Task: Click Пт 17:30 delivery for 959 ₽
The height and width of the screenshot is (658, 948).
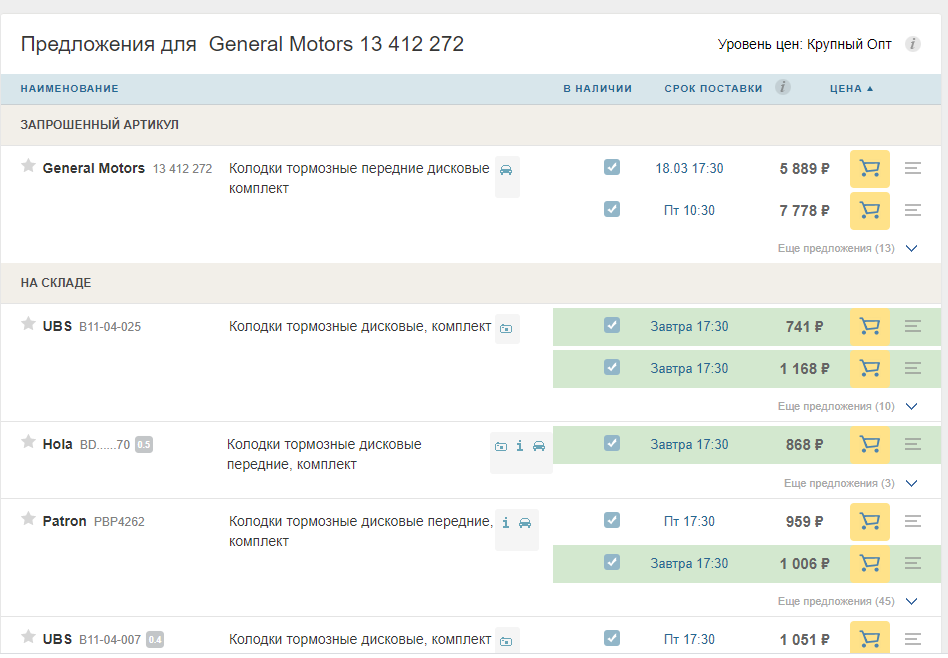Action: (689, 521)
